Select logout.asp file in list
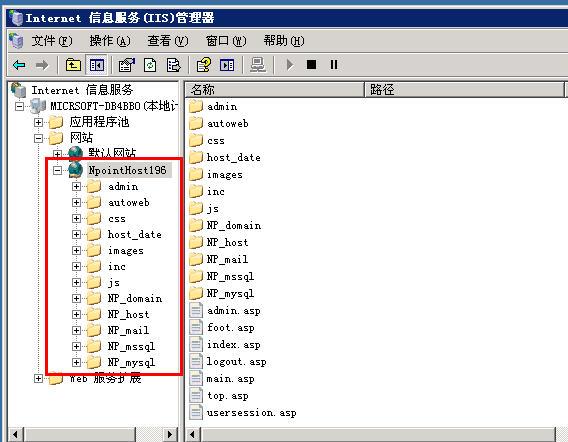Viewport: 568px width, 442px height. point(237,362)
